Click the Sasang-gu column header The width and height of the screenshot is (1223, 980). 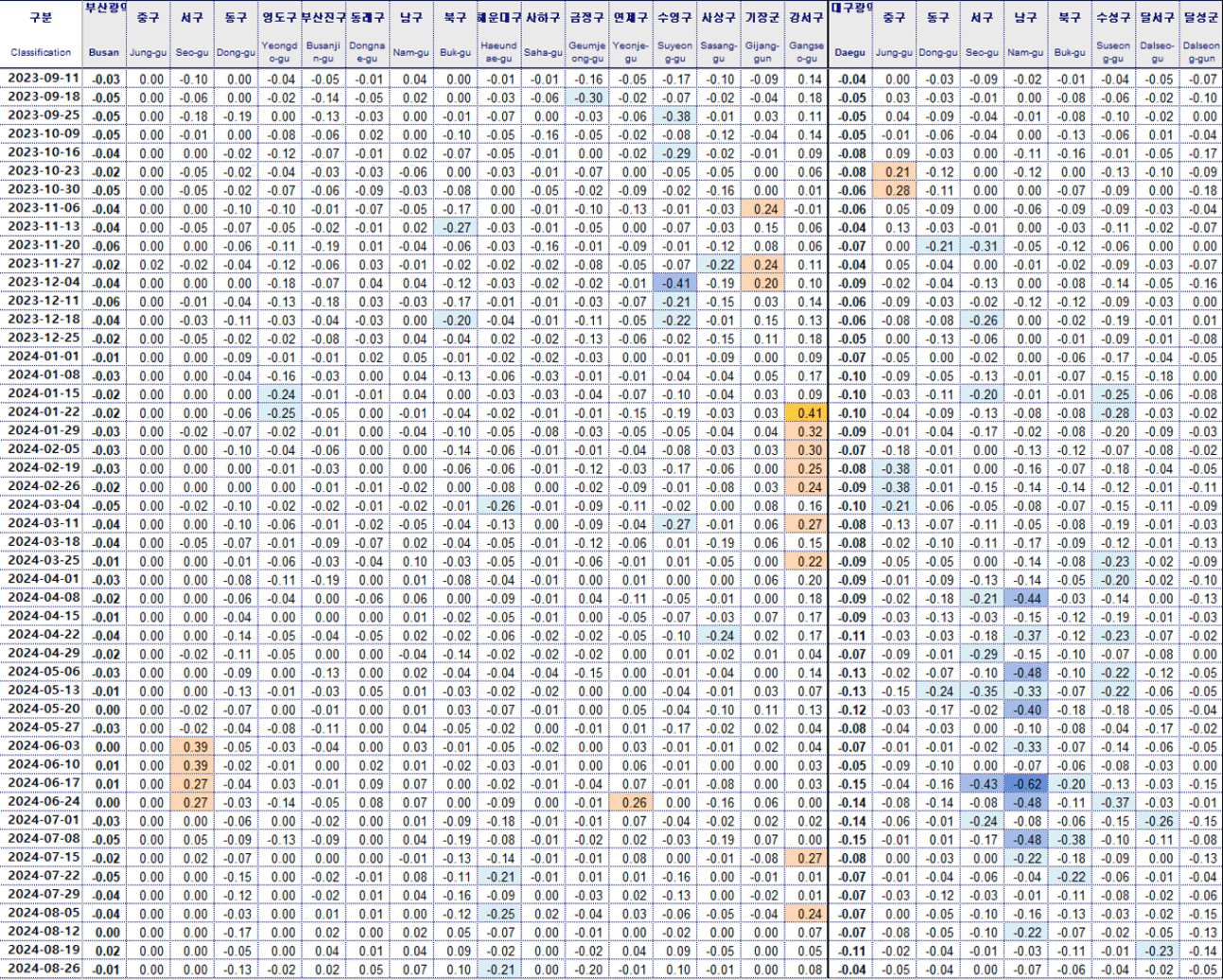point(719,52)
